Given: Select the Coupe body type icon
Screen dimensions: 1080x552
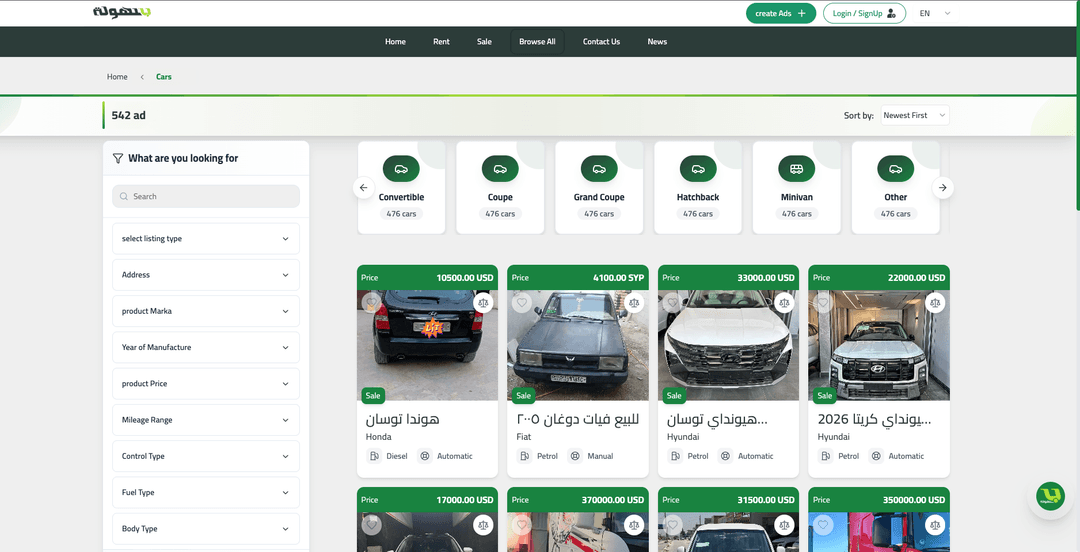Looking at the screenshot, I should coord(500,169).
